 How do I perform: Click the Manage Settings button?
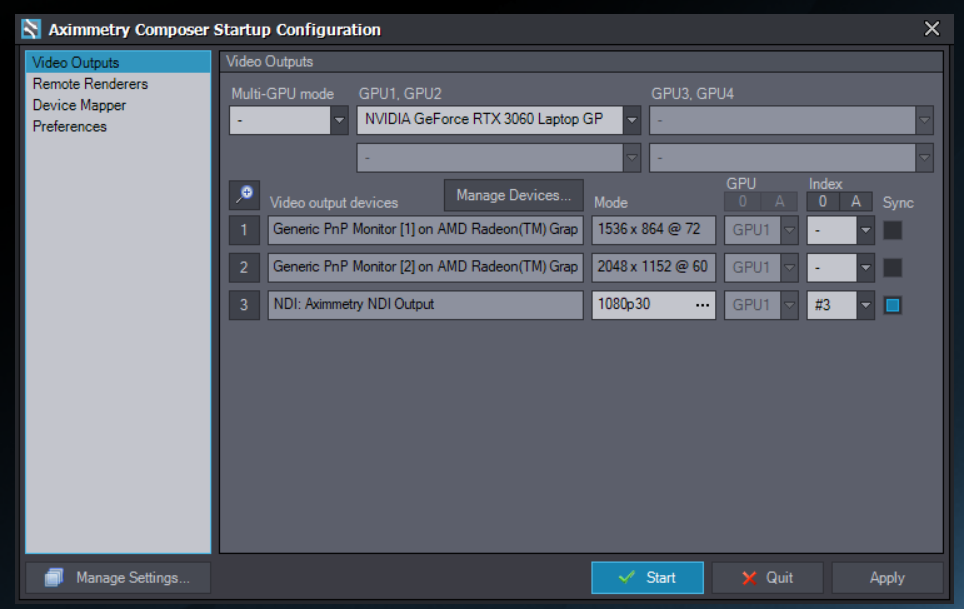tap(118, 578)
